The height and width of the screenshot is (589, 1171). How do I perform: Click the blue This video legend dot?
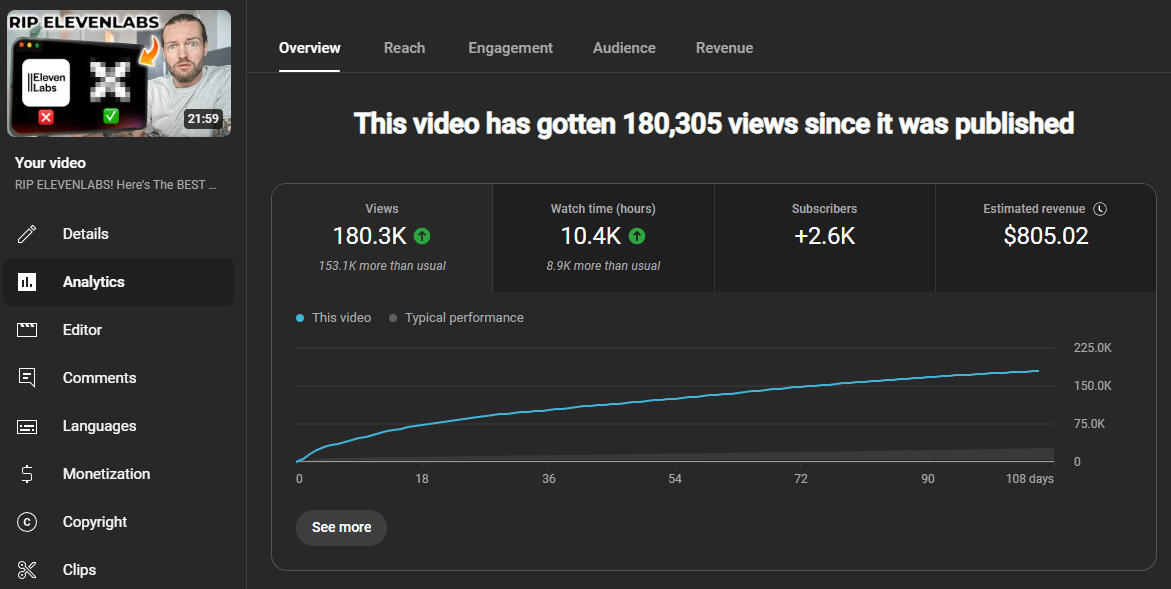coord(300,318)
